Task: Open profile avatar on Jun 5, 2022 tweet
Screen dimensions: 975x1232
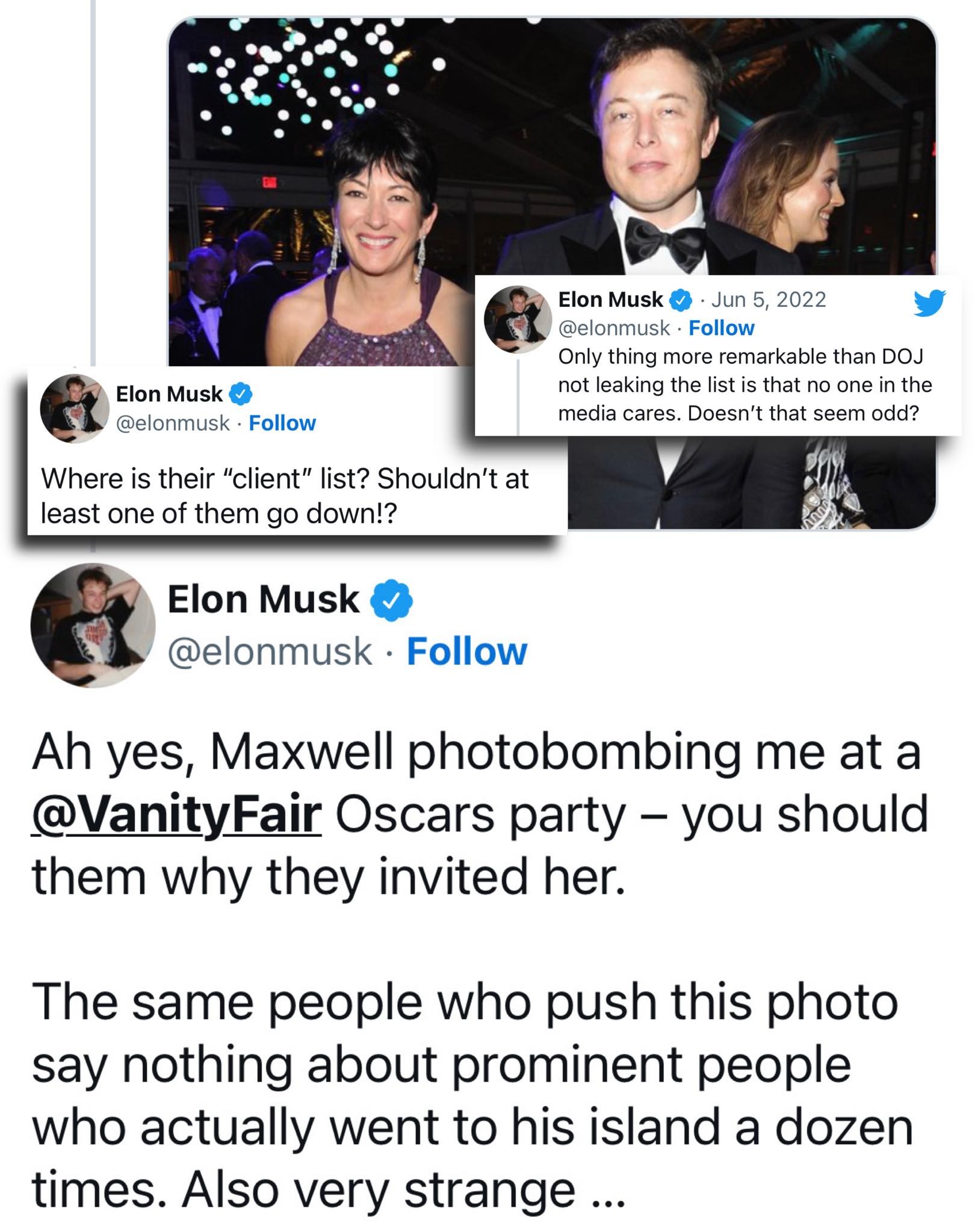Action: (x=519, y=319)
